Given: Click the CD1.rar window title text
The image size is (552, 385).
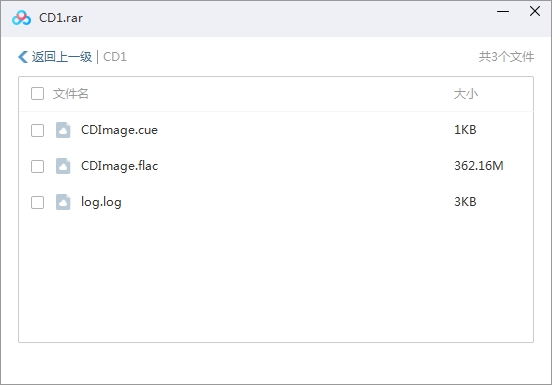Looking at the screenshot, I should pyautogui.click(x=61, y=18).
